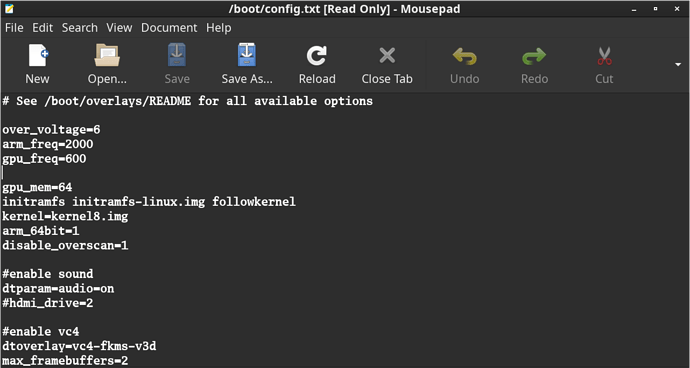
Task: Minimize the Mousepad window
Action: pyautogui.click(x=634, y=9)
